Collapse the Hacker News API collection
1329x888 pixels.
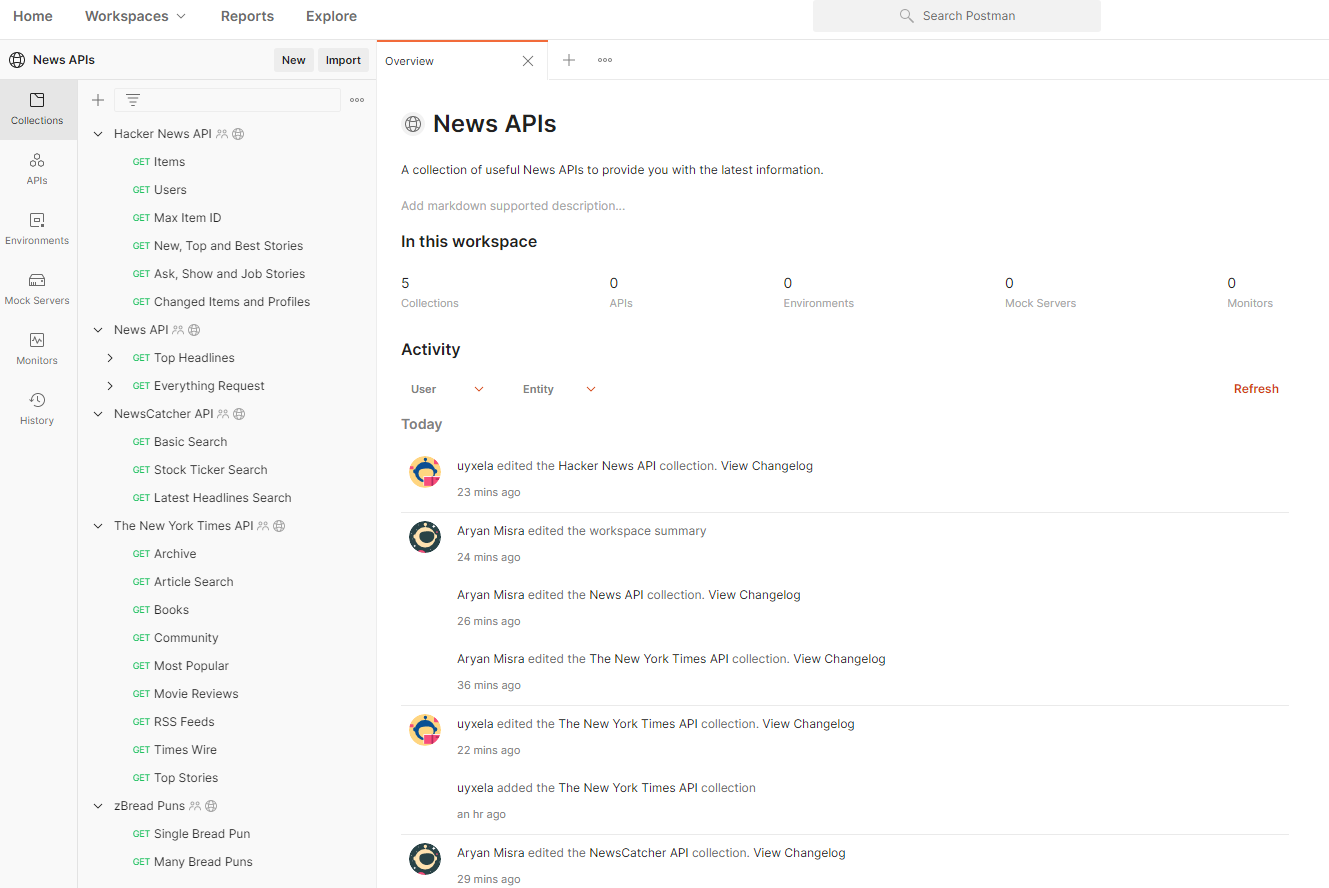click(x=98, y=134)
